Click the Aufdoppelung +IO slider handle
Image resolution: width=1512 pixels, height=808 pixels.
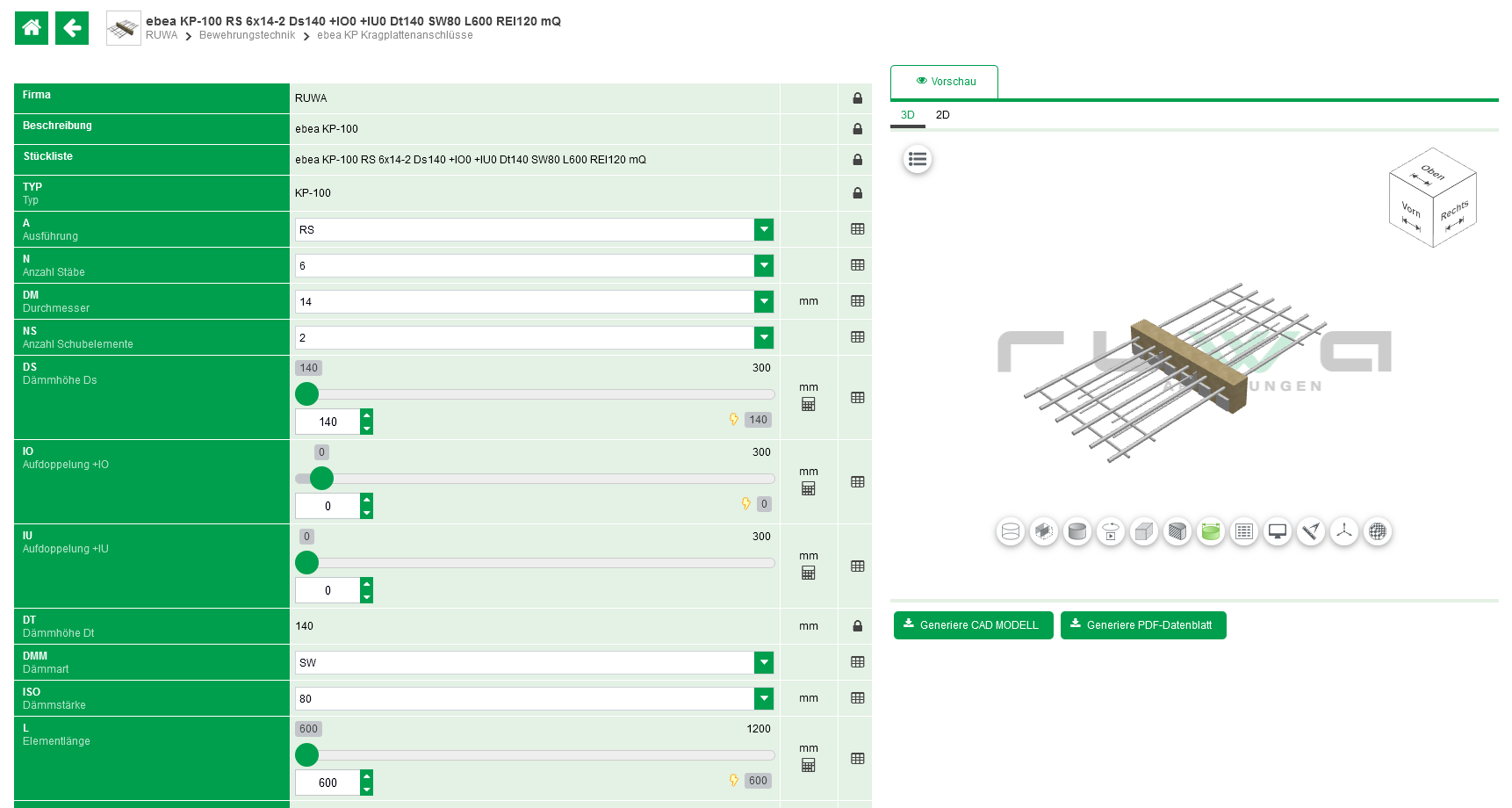point(322,478)
